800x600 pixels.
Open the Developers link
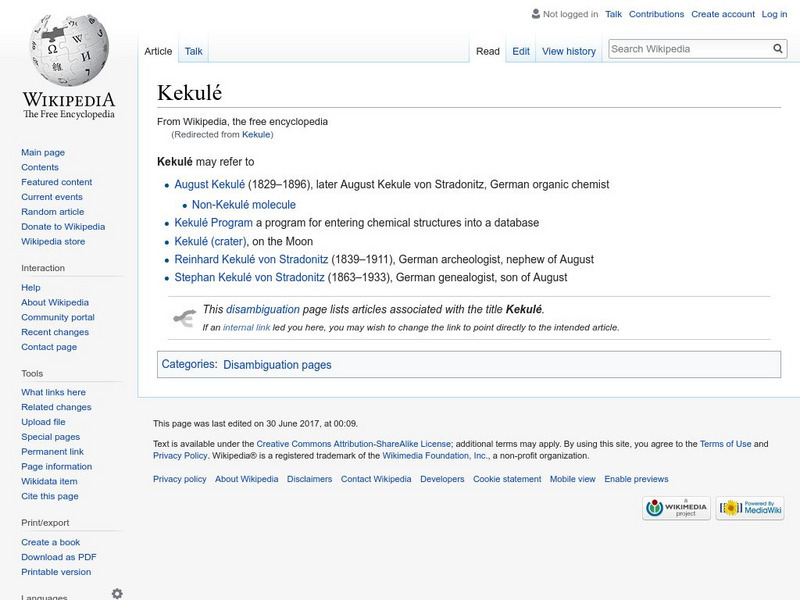(442, 479)
